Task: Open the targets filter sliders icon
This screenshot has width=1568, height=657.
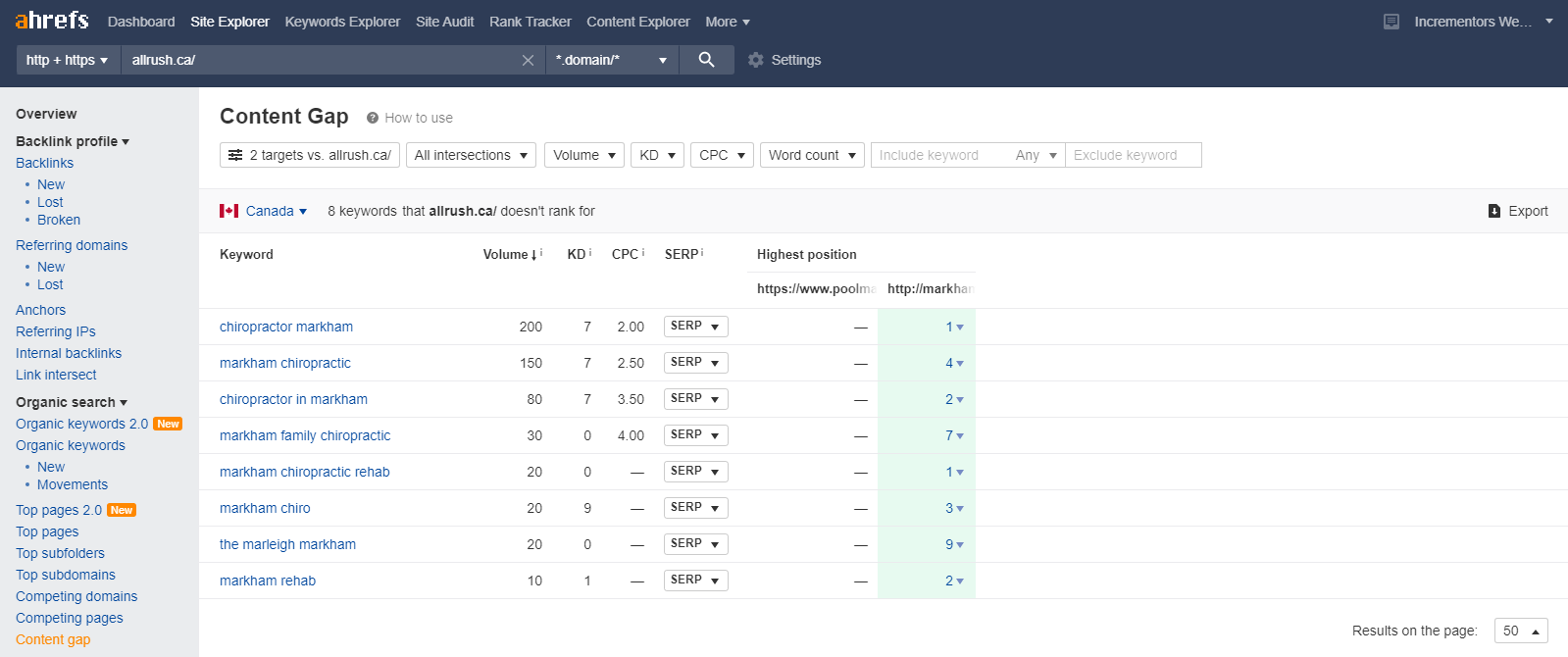Action: tap(235, 155)
